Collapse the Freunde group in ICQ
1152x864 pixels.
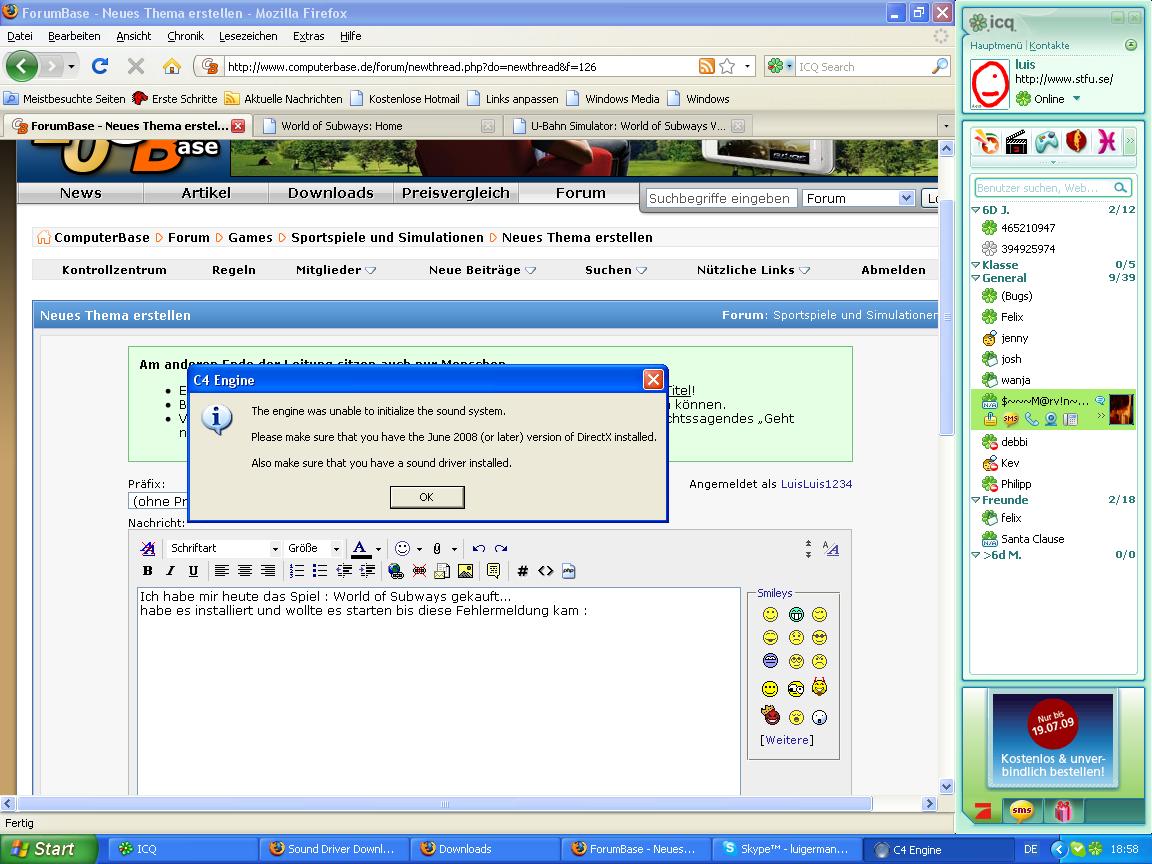click(x=976, y=500)
